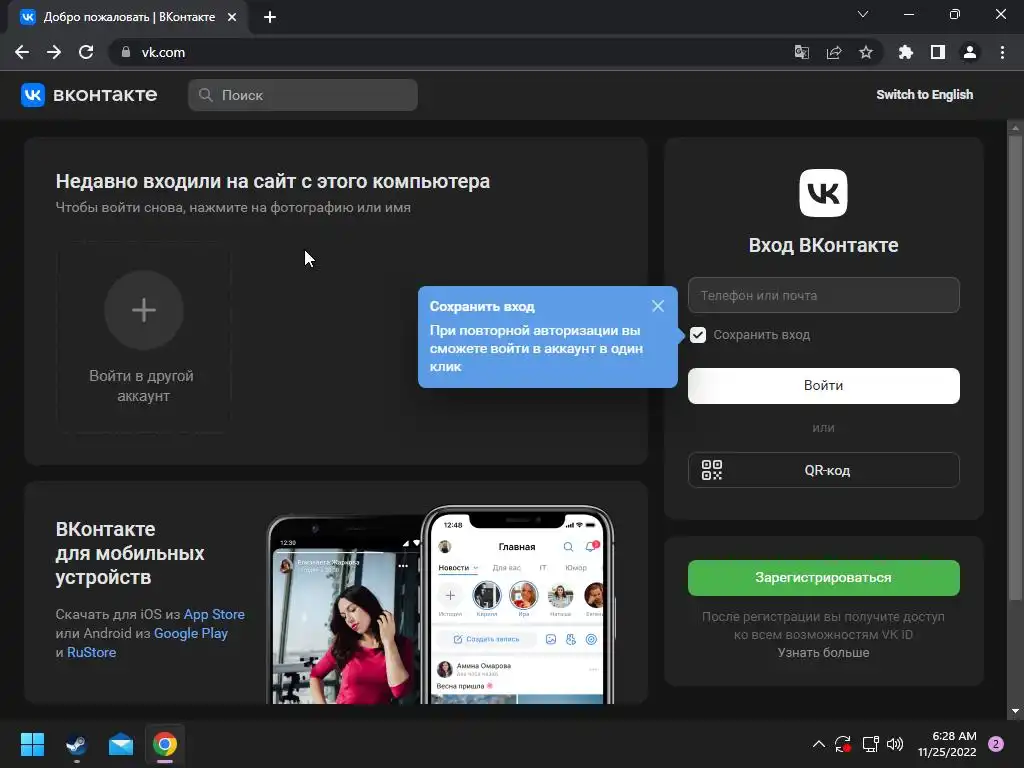
Task: Open the volume speaker tray icon
Action: [895, 744]
